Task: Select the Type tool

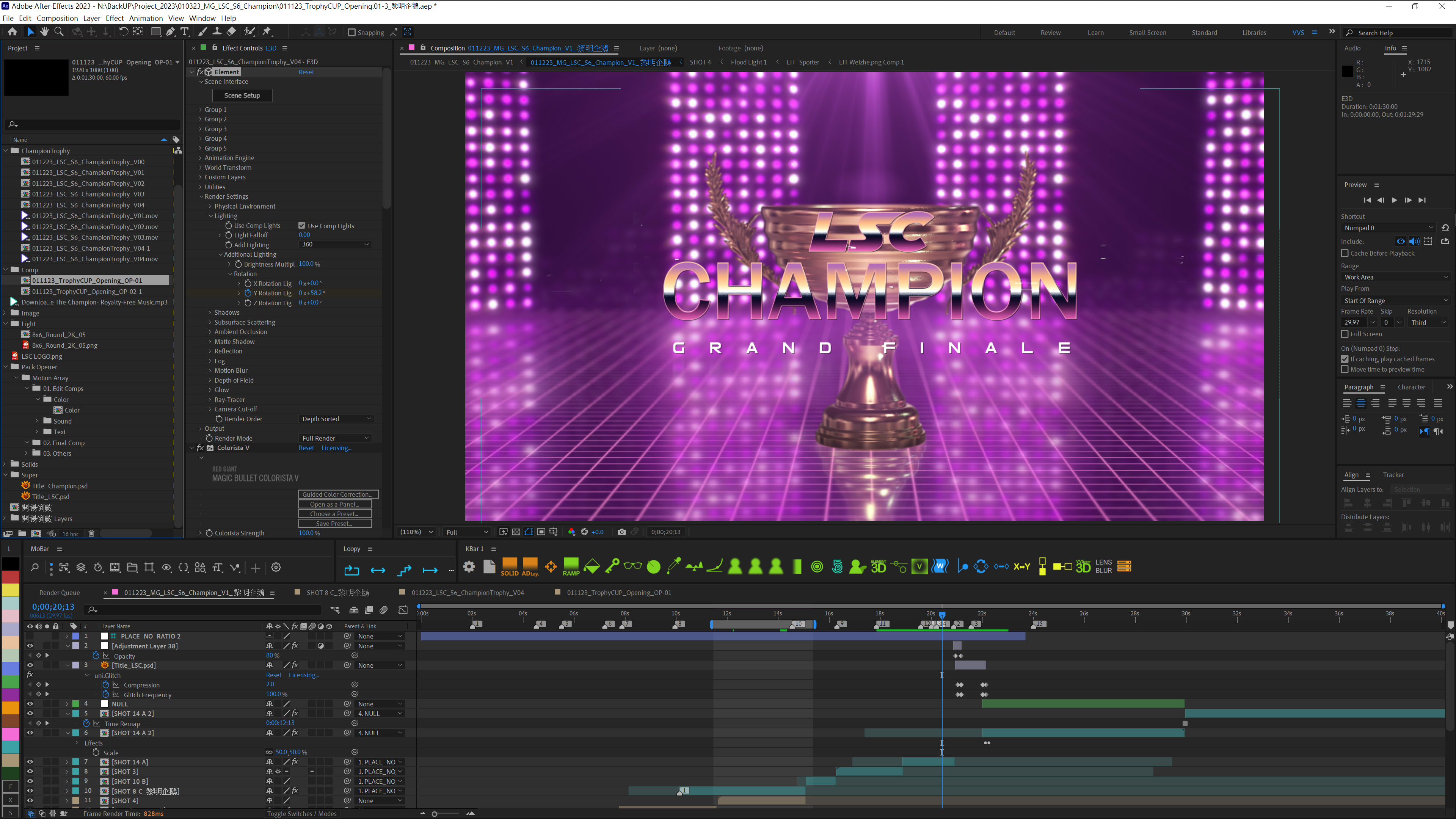Action: click(x=184, y=32)
